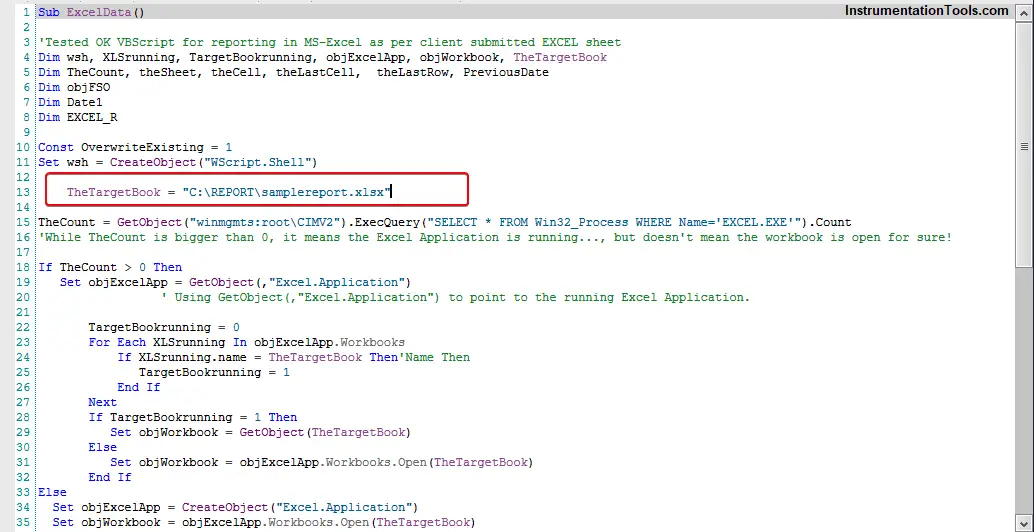Image resolution: width=1034 pixels, height=532 pixels.
Task: Click 'TargetBookrunning = 0' line
Action: coord(164,328)
